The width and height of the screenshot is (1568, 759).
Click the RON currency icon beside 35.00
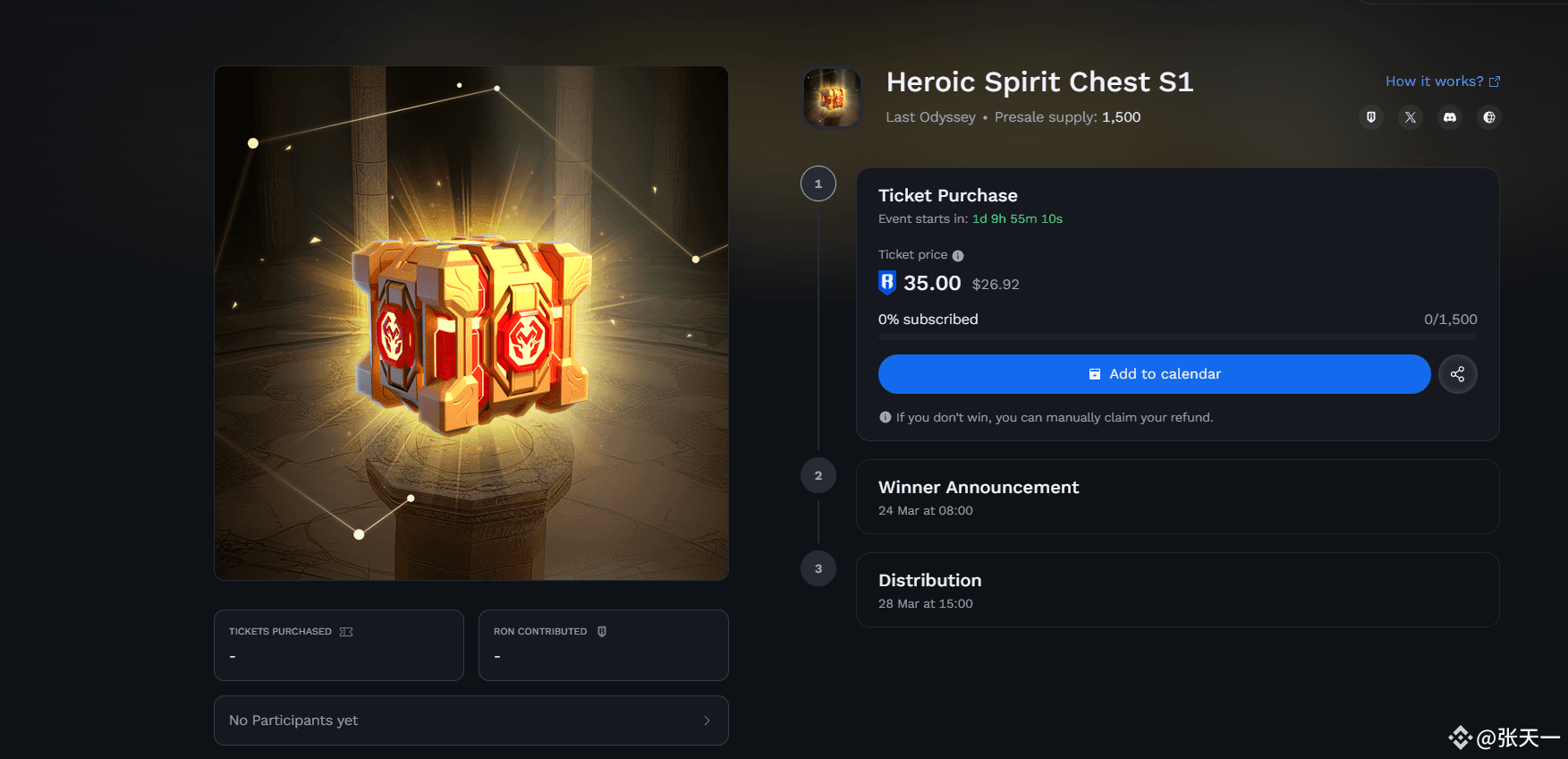pyautogui.click(x=887, y=283)
